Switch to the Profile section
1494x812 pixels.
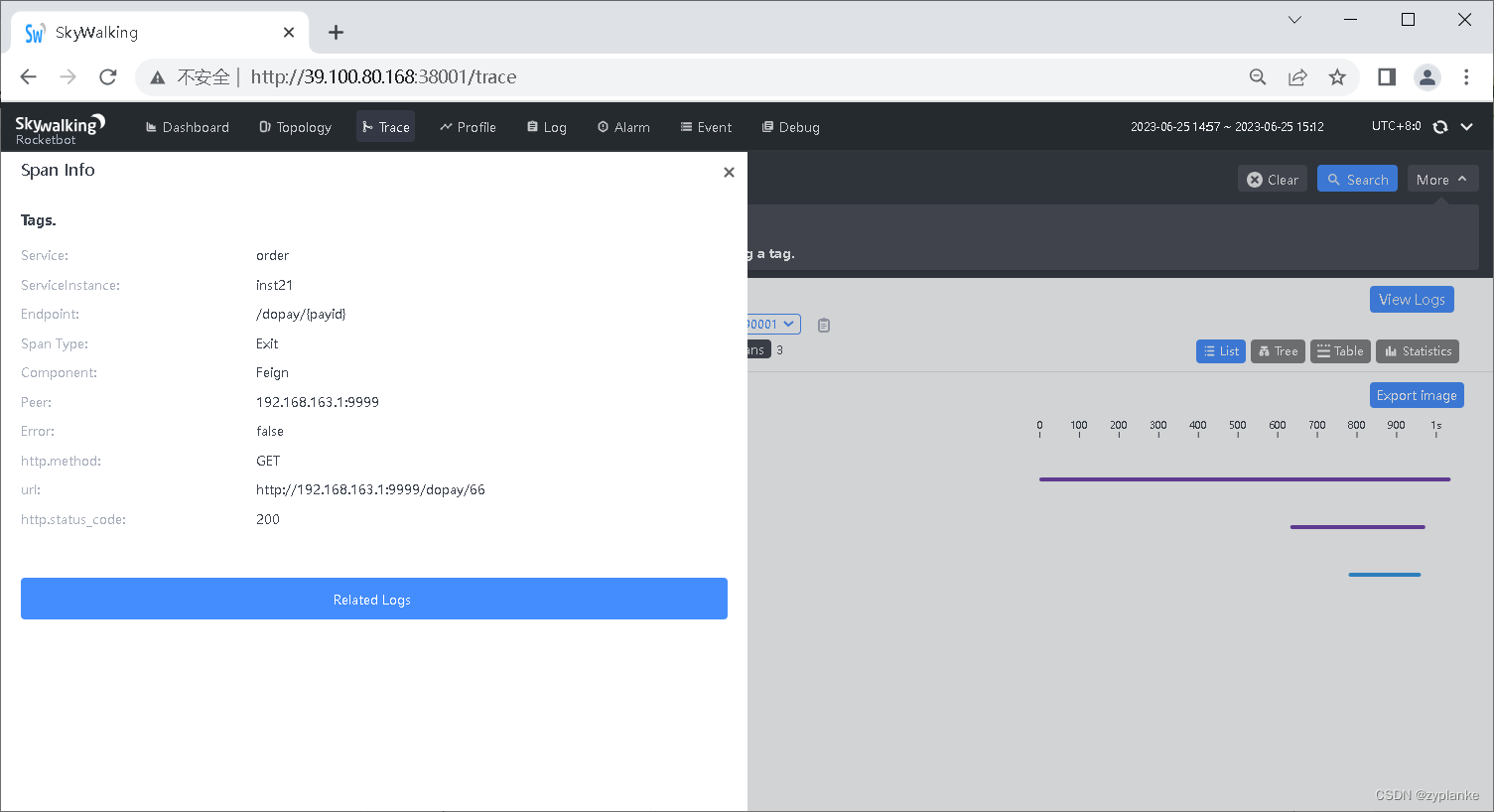468,127
